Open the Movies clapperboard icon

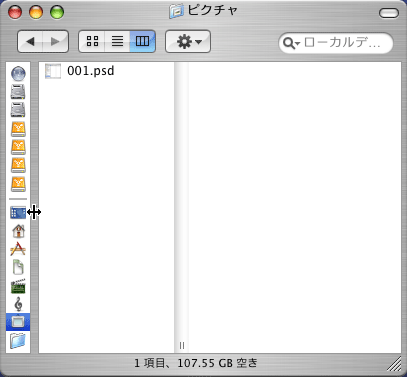click(x=18, y=286)
